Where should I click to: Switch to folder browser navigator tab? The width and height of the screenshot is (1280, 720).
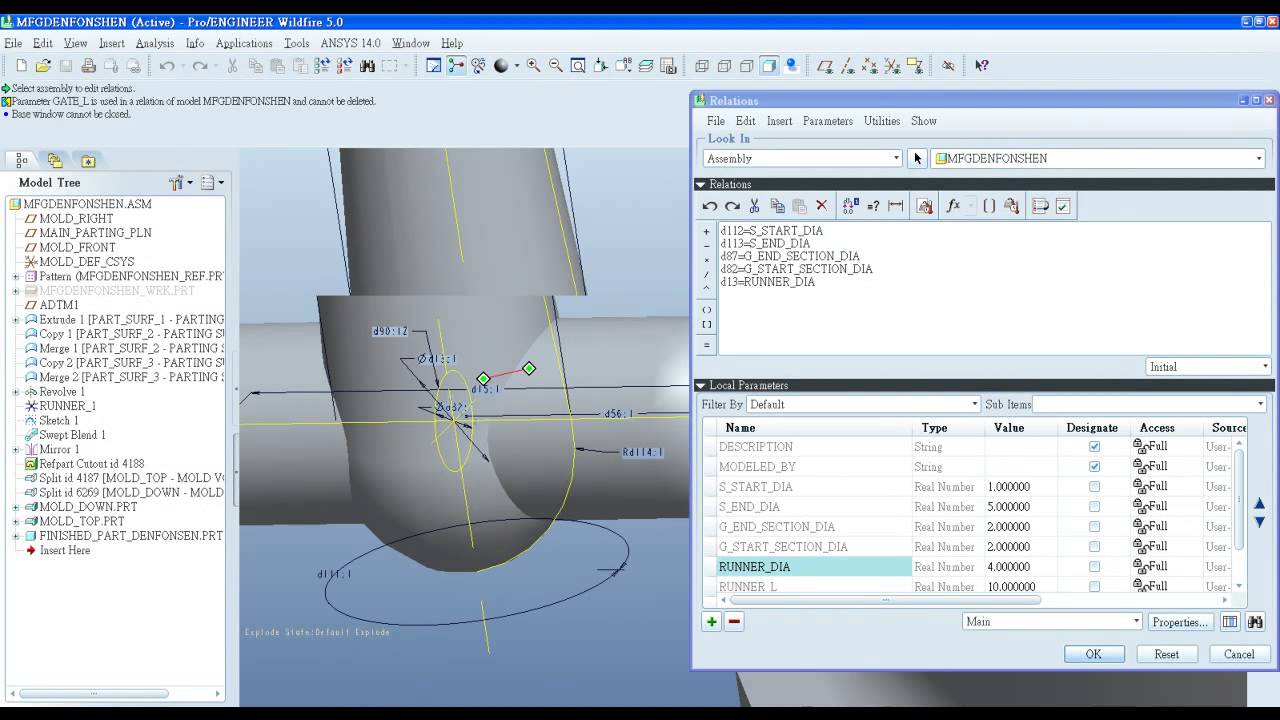pyautogui.click(x=54, y=160)
